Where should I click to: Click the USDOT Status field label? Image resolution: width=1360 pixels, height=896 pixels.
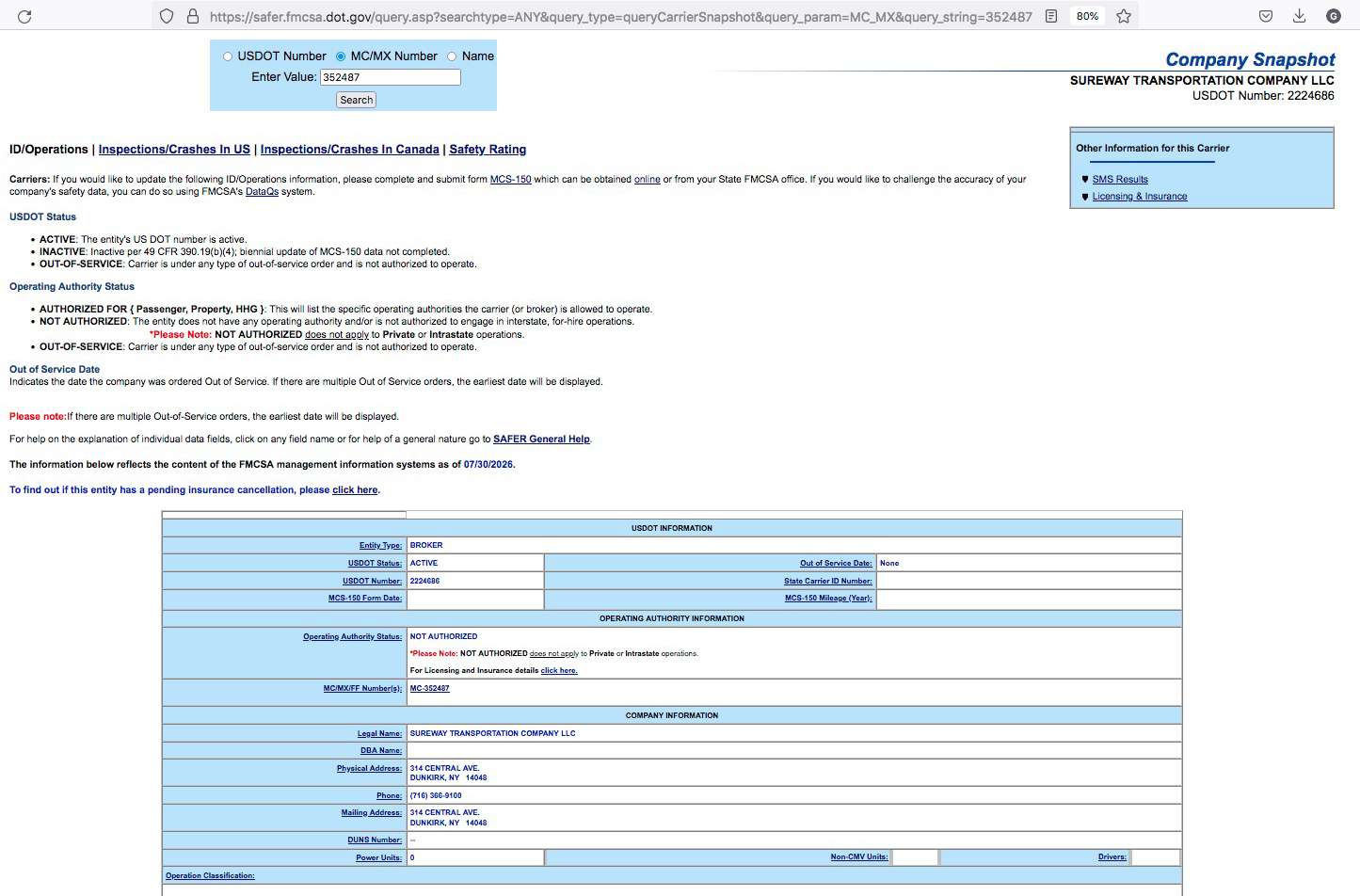[x=375, y=564]
